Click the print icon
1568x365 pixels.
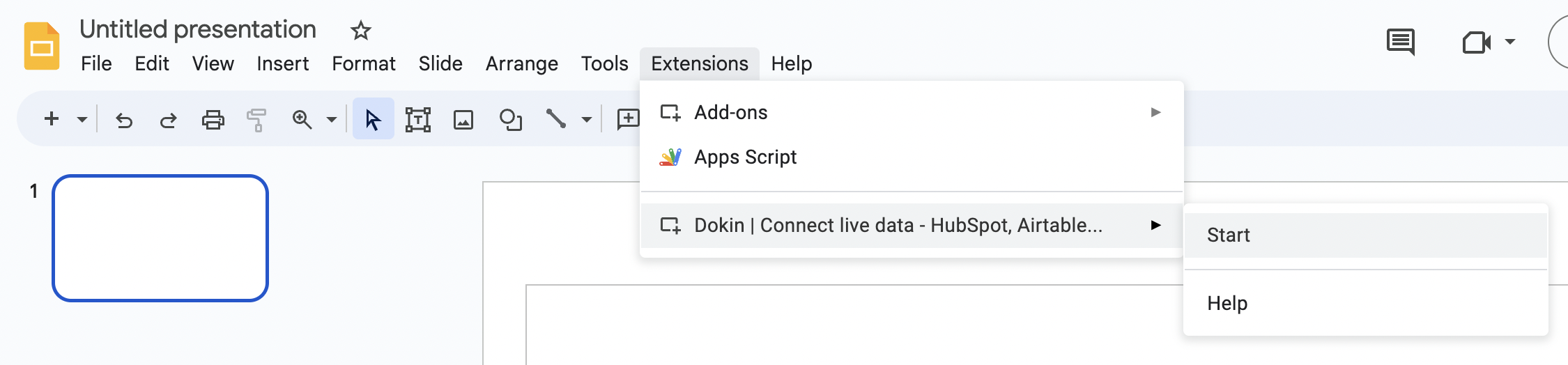click(213, 120)
